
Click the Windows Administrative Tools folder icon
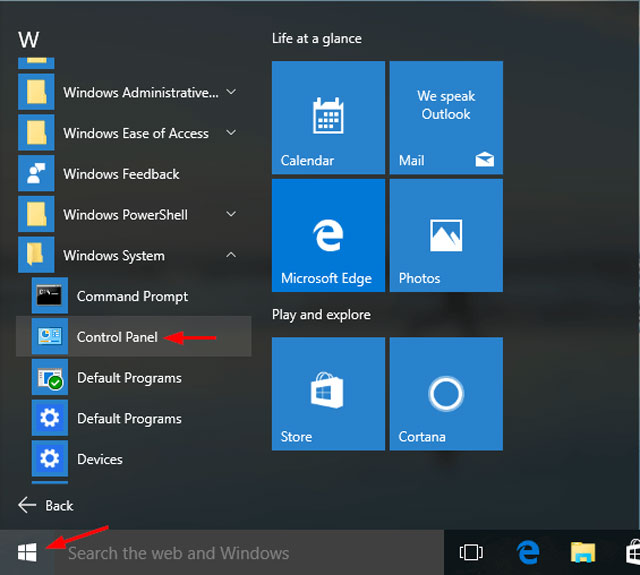[36, 92]
